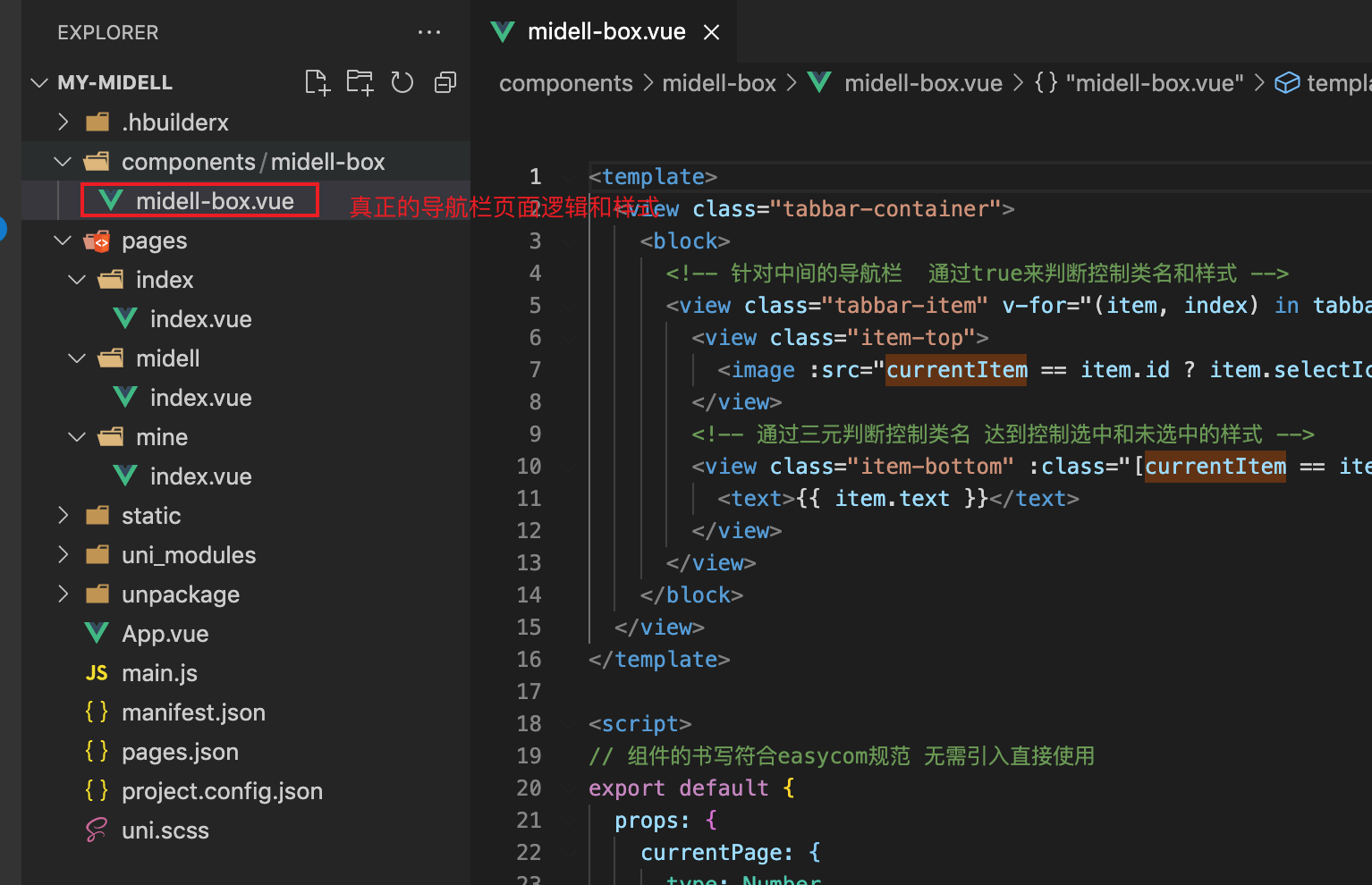This screenshot has height=885, width=1372.
Task: Open main.js from the explorer
Action: pos(159,673)
